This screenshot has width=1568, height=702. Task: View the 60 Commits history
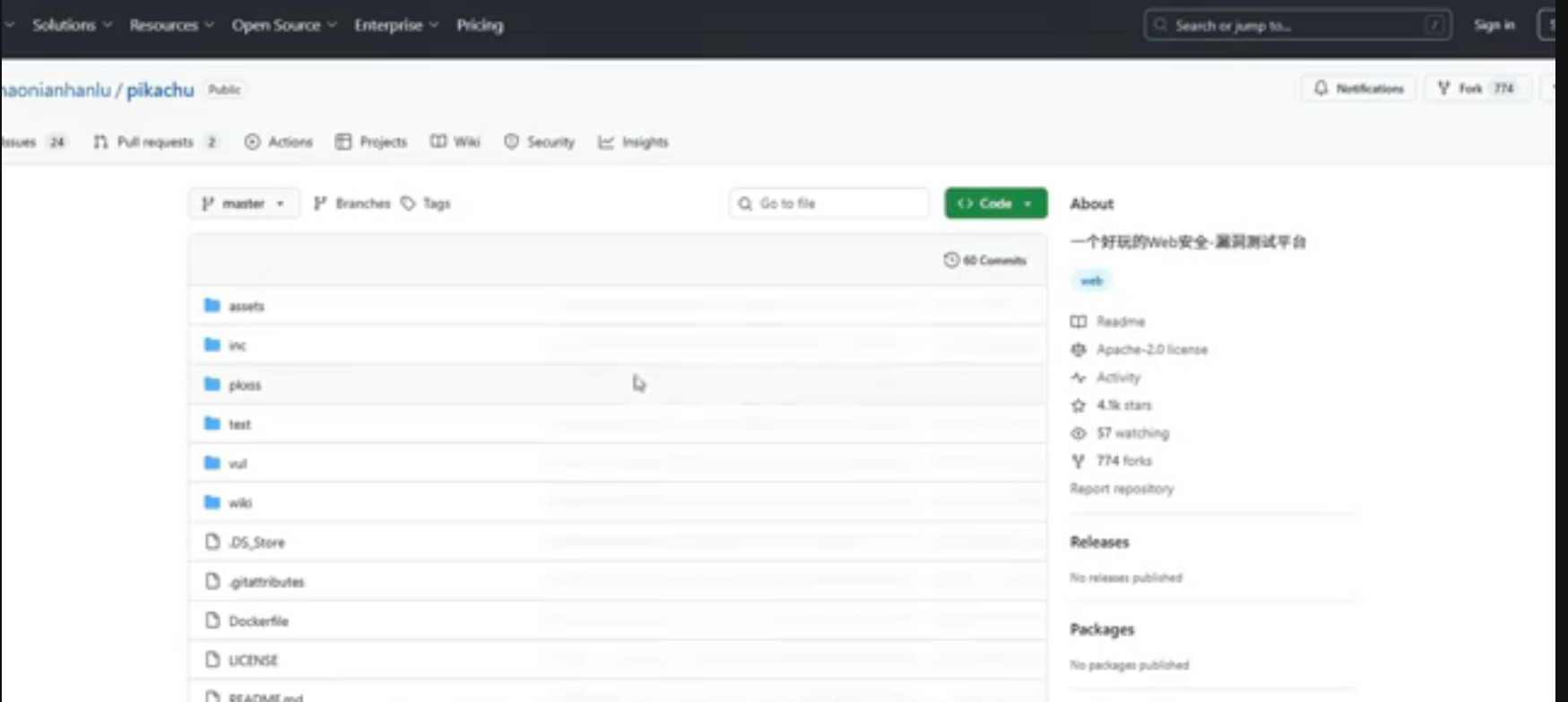coord(984,260)
